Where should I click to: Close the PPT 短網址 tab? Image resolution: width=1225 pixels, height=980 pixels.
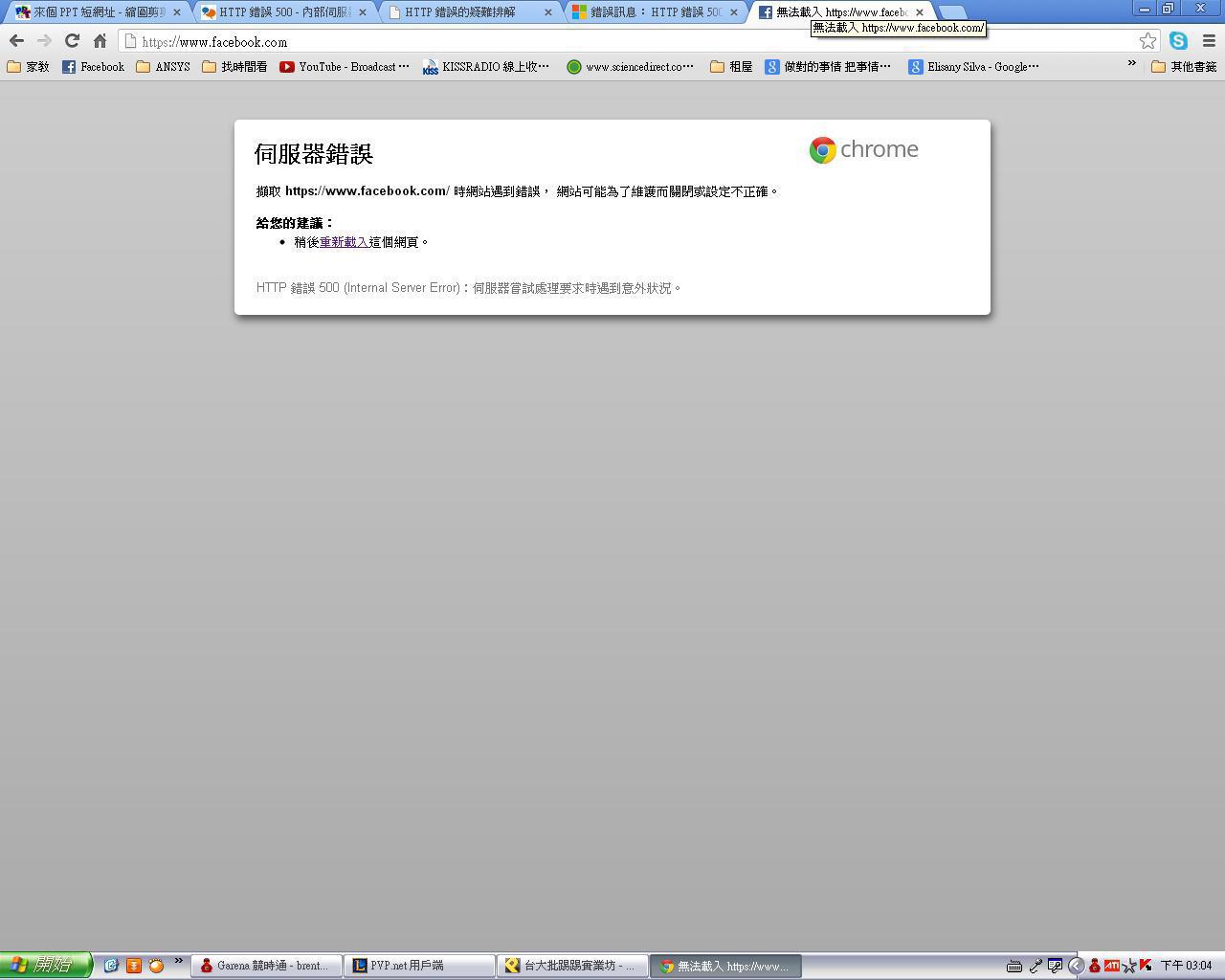click(177, 12)
